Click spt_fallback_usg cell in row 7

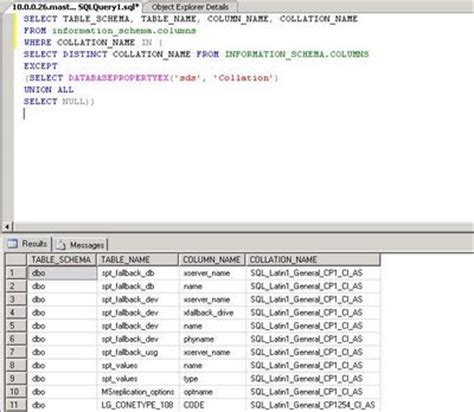(x=138, y=352)
